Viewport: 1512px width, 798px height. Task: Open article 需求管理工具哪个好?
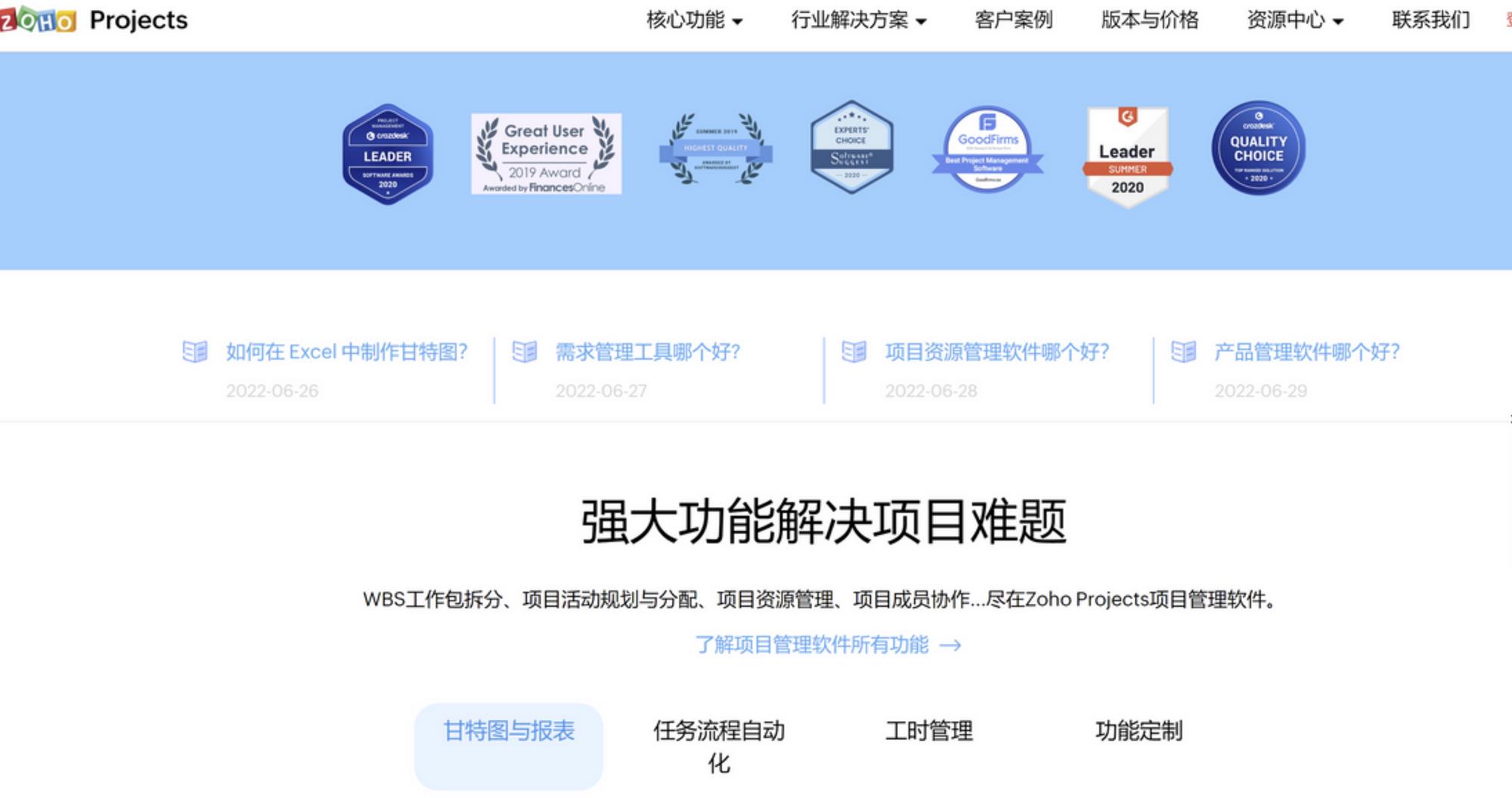648,352
